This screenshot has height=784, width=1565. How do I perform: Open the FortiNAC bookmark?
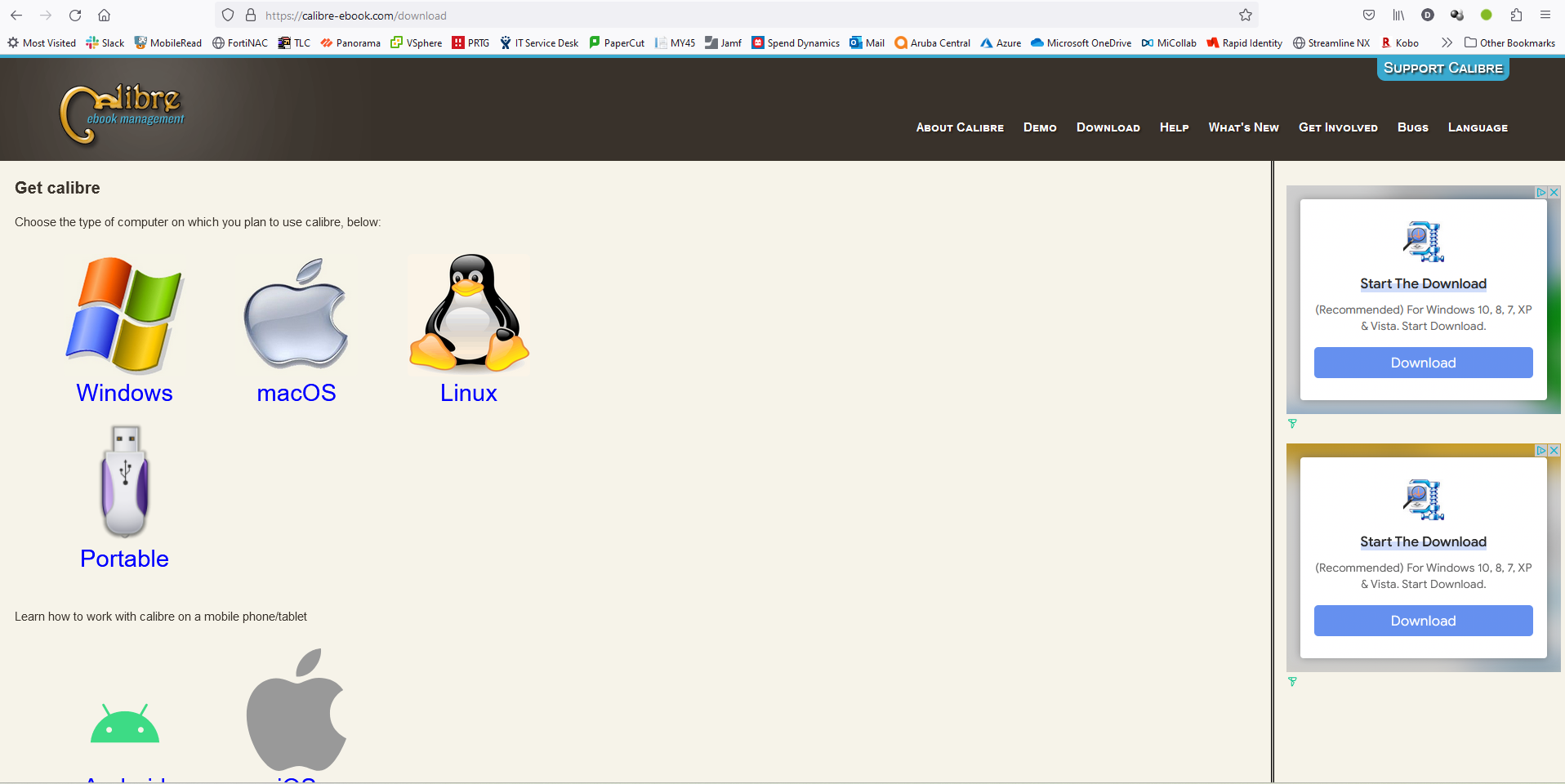coord(240,42)
